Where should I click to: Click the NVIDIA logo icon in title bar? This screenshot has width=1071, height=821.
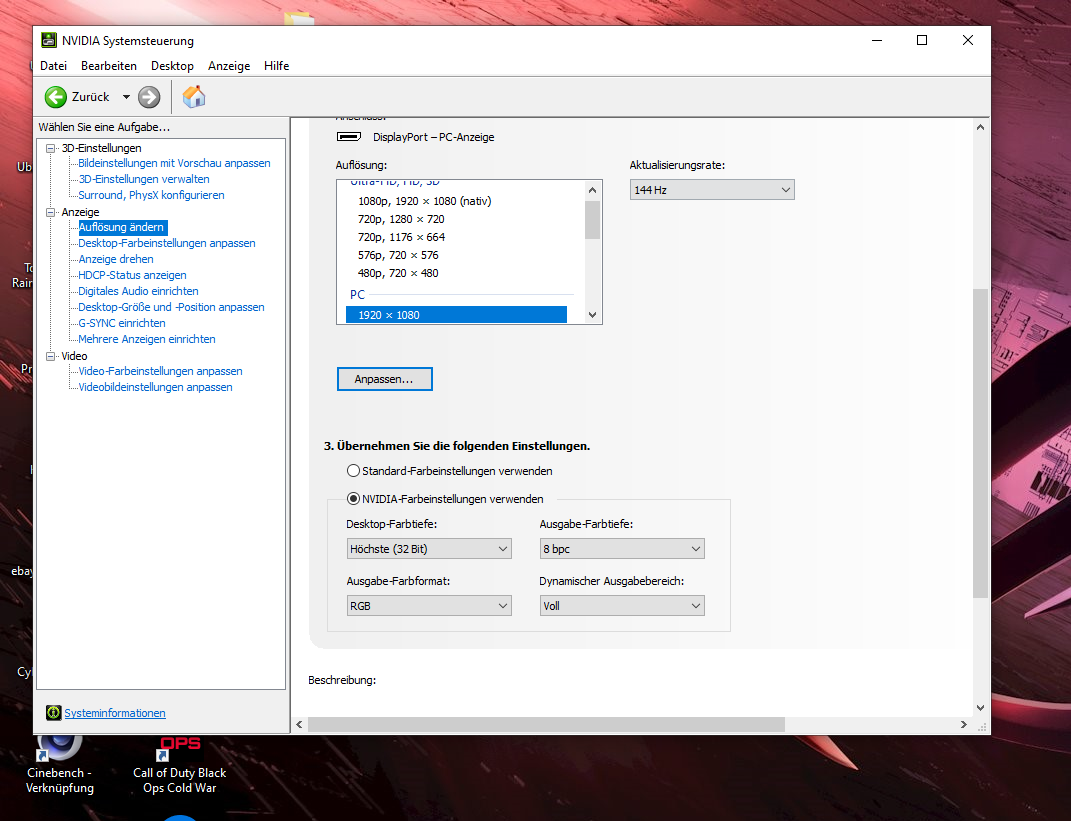[48, 40]
